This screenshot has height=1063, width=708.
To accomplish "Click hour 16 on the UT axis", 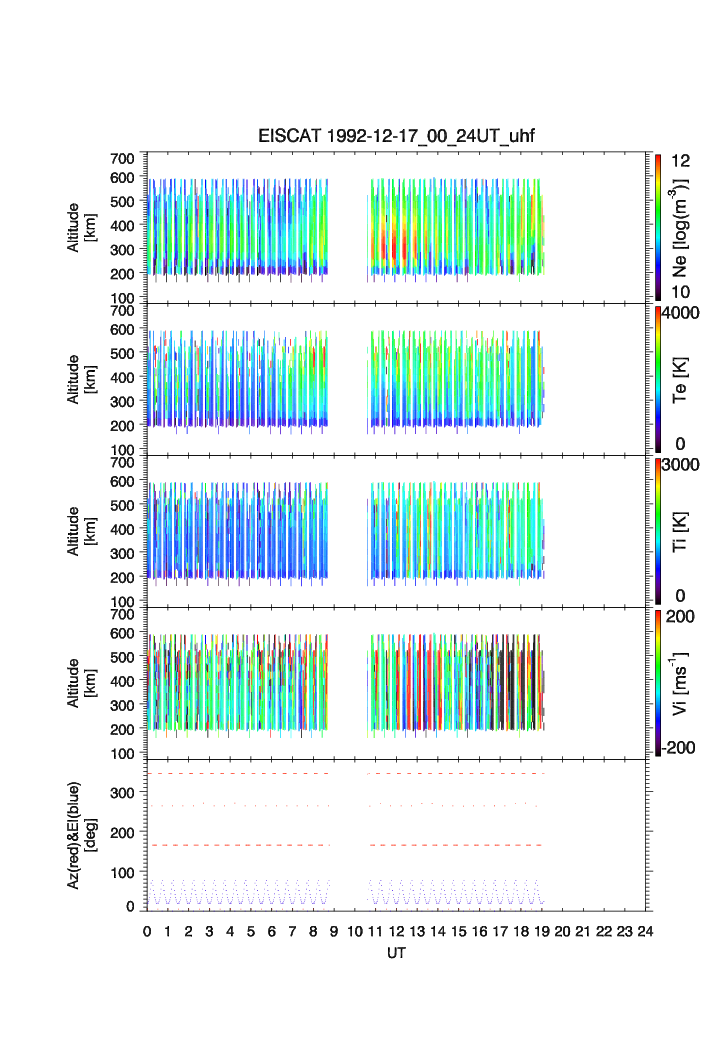I will pos(479,931).
